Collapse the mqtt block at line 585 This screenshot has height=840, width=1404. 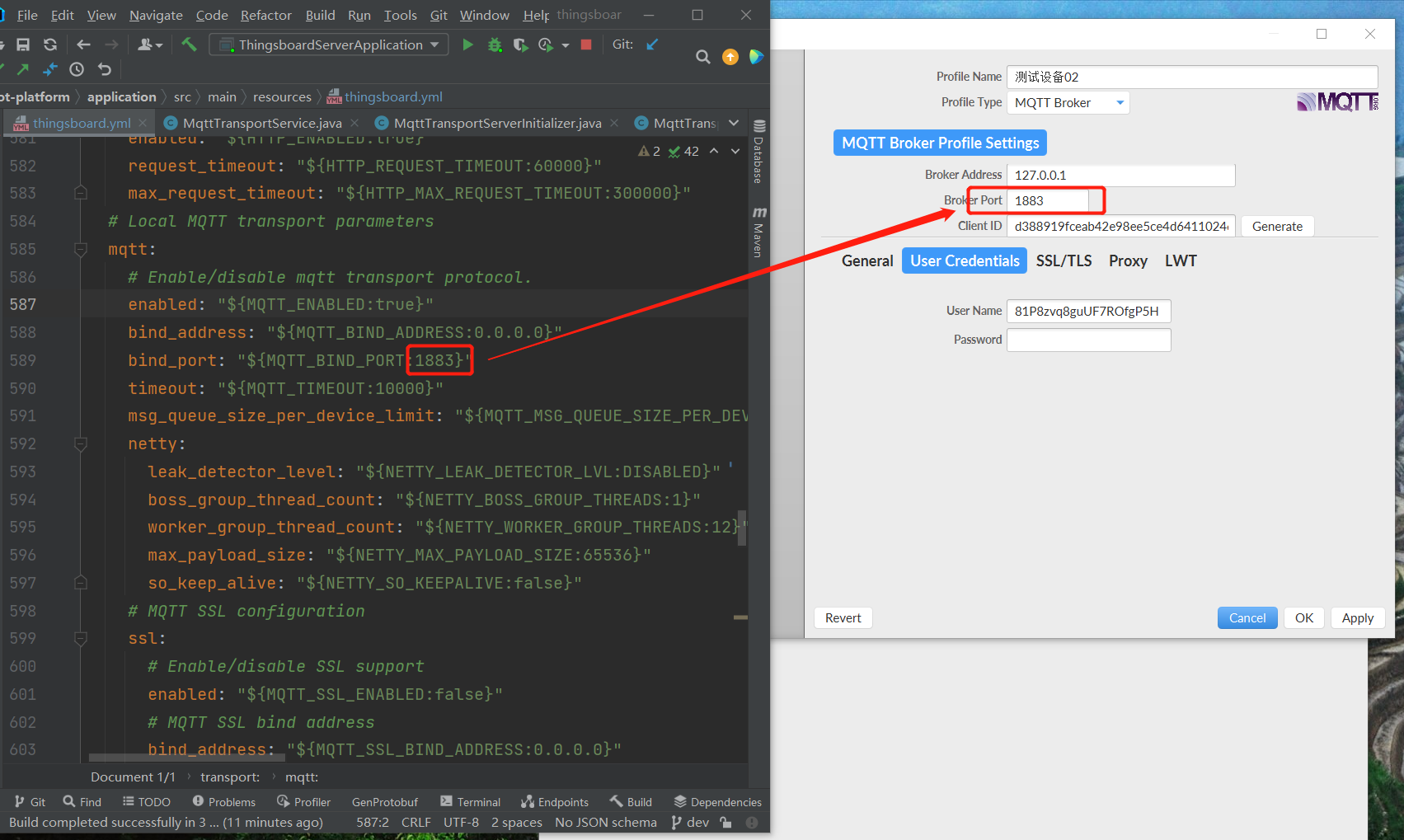tap(81, 249)
